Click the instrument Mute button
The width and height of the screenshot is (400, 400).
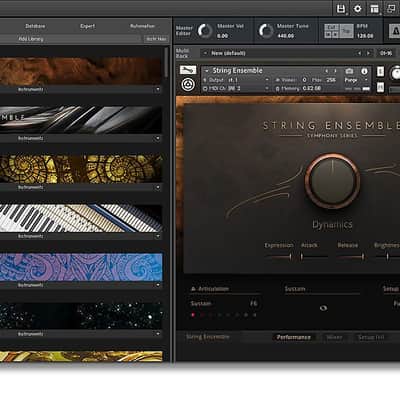pyautogui.click(x=380, y=88)
